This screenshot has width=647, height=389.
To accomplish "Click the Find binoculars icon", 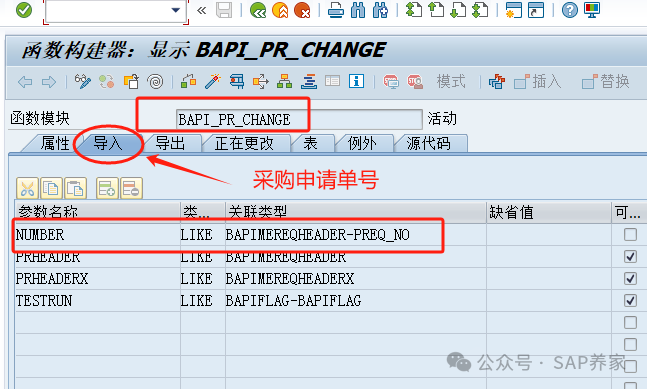I will 358,10.
